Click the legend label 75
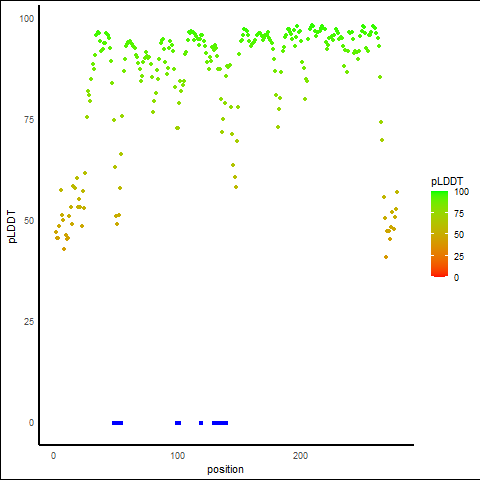Screen dimensions: 480x480 (x=459, y=214)
